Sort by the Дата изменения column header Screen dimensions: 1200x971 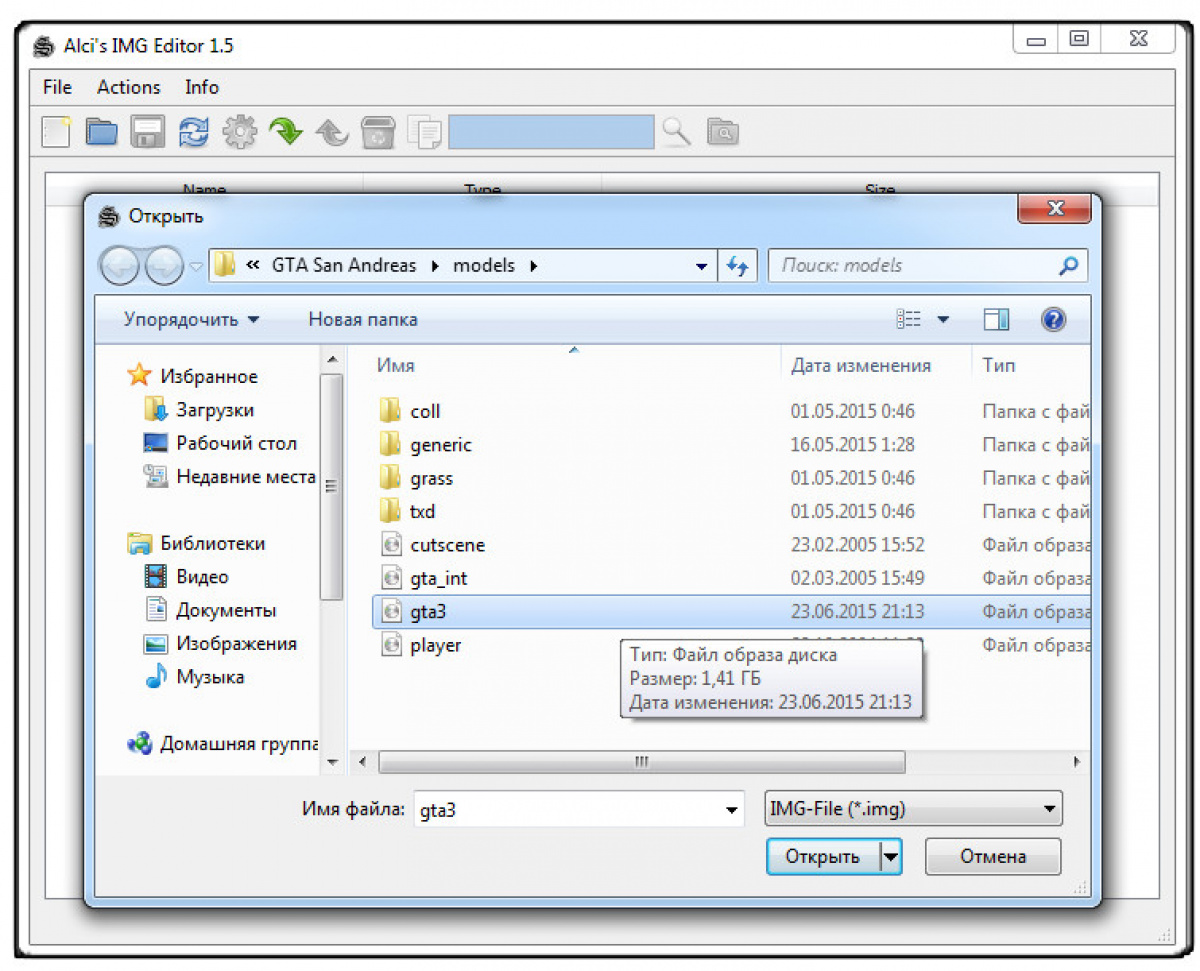click(x=861, y=366)
